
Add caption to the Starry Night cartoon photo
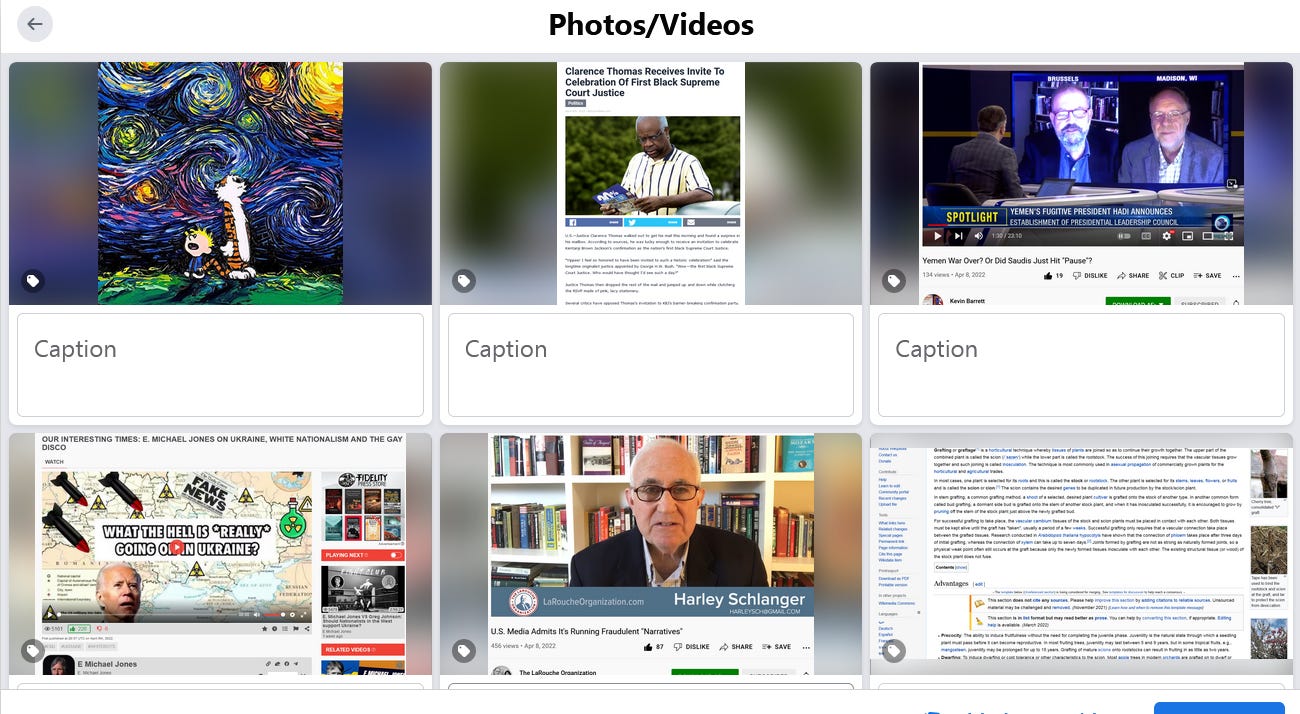[x=220, y=365]
